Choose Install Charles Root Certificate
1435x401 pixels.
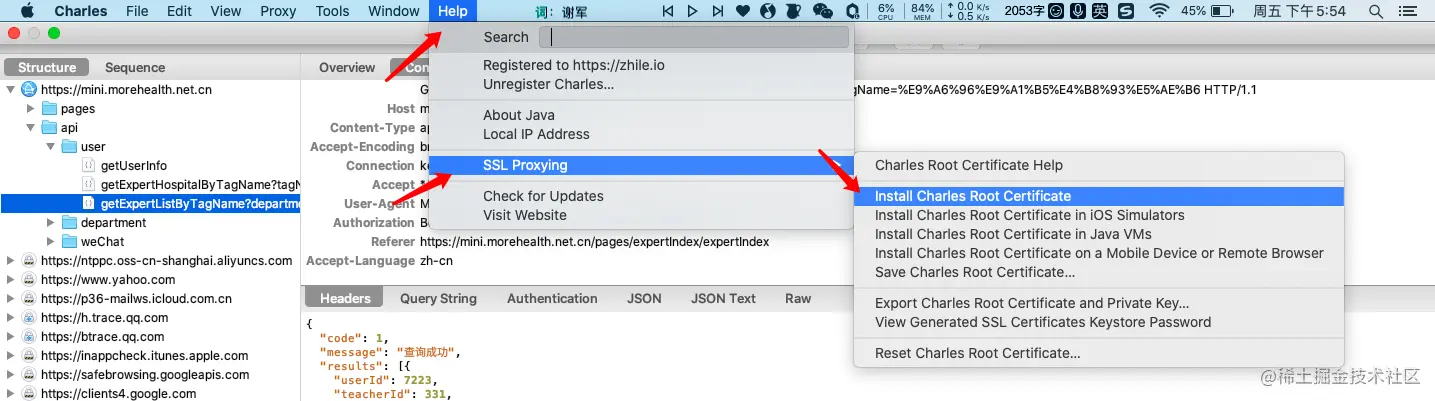(x=1098, y=196)
